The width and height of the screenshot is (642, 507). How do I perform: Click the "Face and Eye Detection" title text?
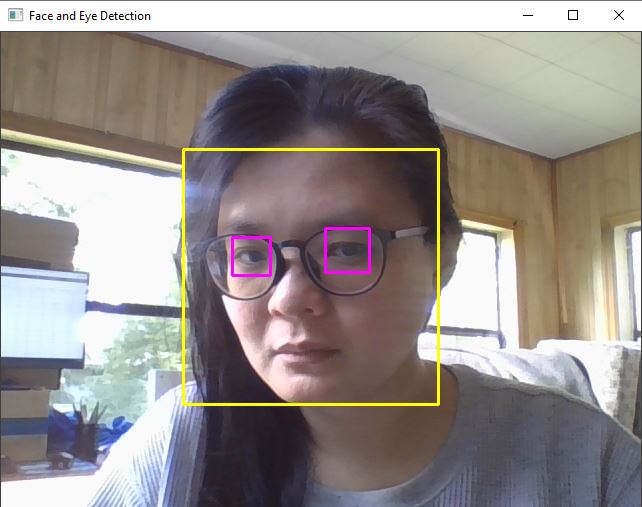(x=90, y=16)
